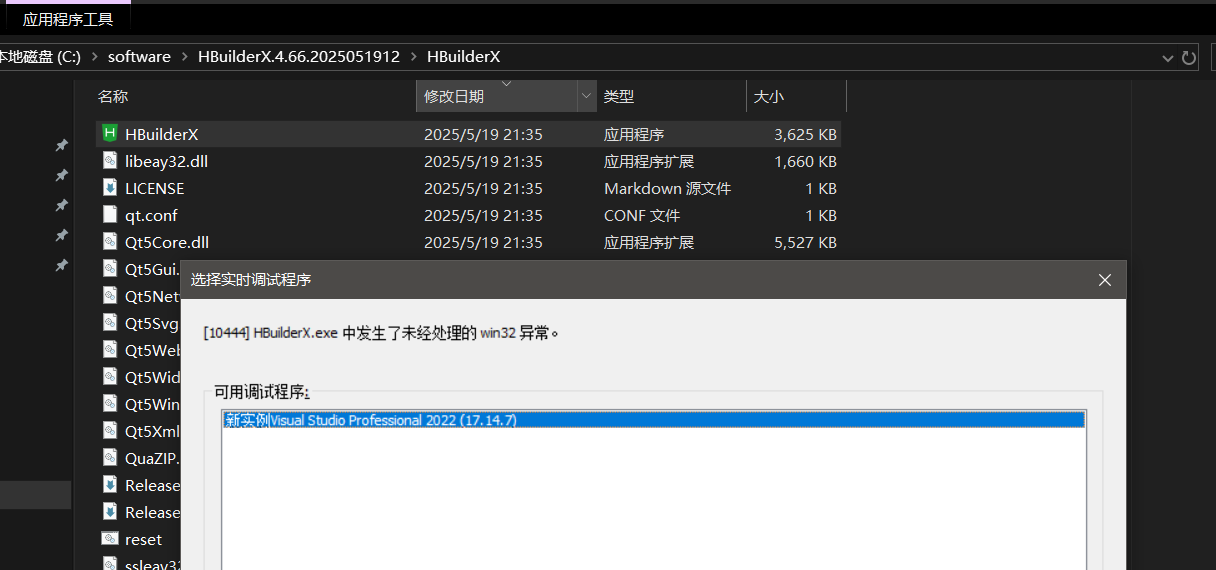Image resolution: width=1216 pixels, height=570 pixels.
Task: Select the qt.conf file name
Action: 151,215
